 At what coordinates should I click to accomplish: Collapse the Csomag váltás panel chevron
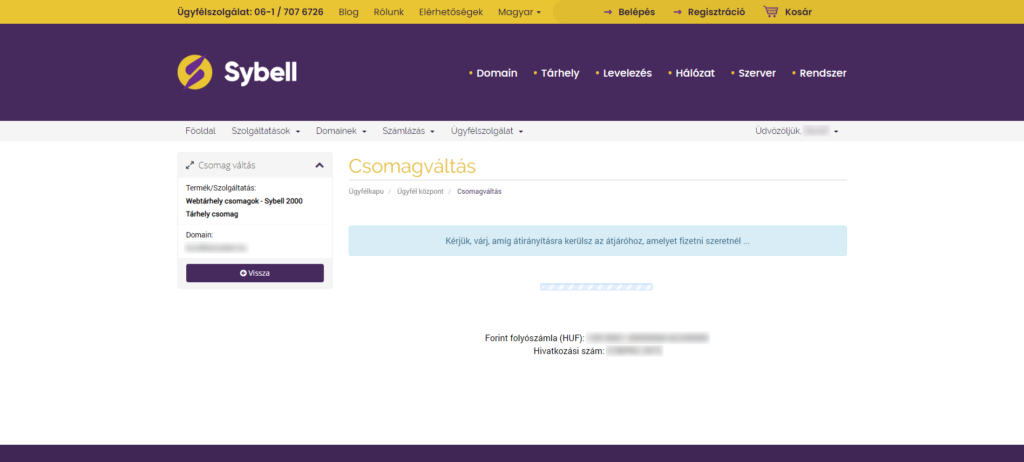(x=319, y=165)
